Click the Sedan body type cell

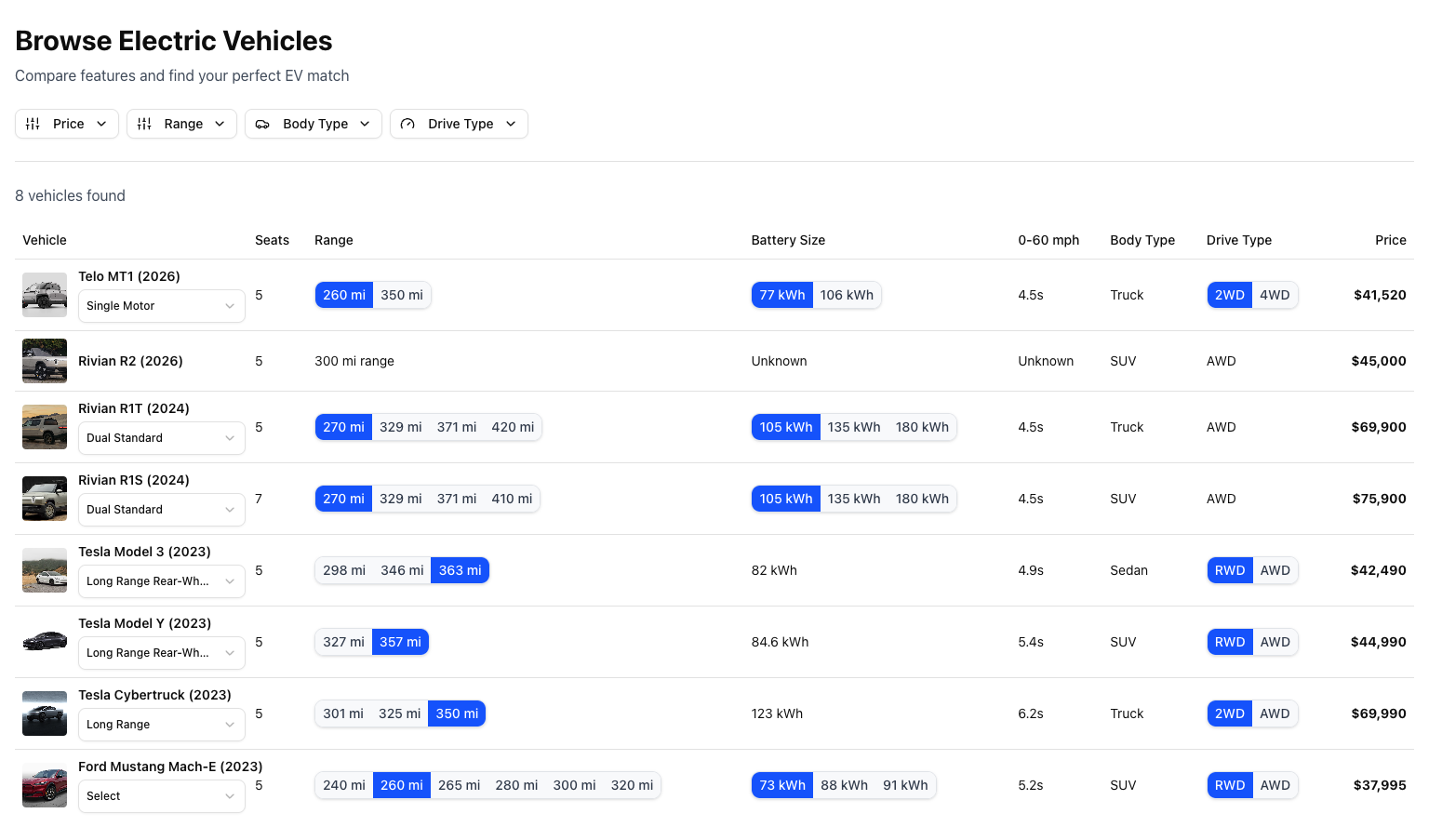[1128, 570]
